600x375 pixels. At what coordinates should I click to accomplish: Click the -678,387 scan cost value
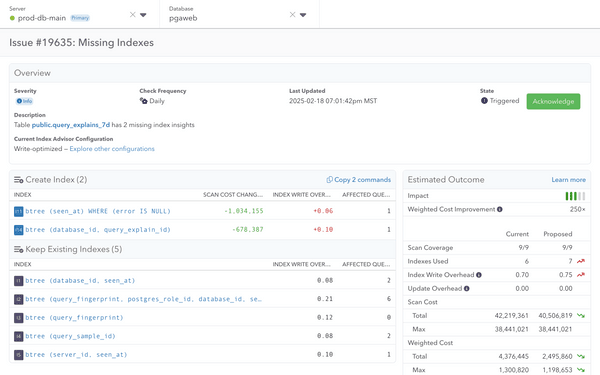pyautogui.click(x=248, y=230)
